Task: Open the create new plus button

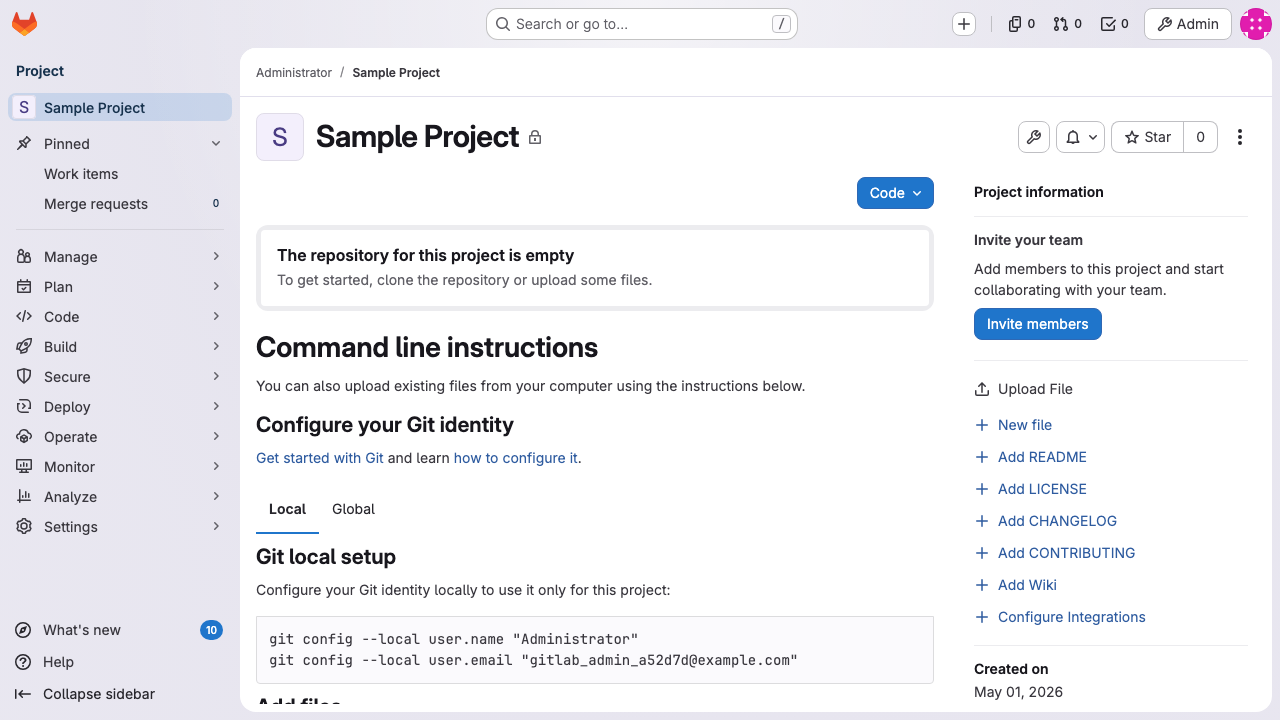Action: click(x=964, y=24)
